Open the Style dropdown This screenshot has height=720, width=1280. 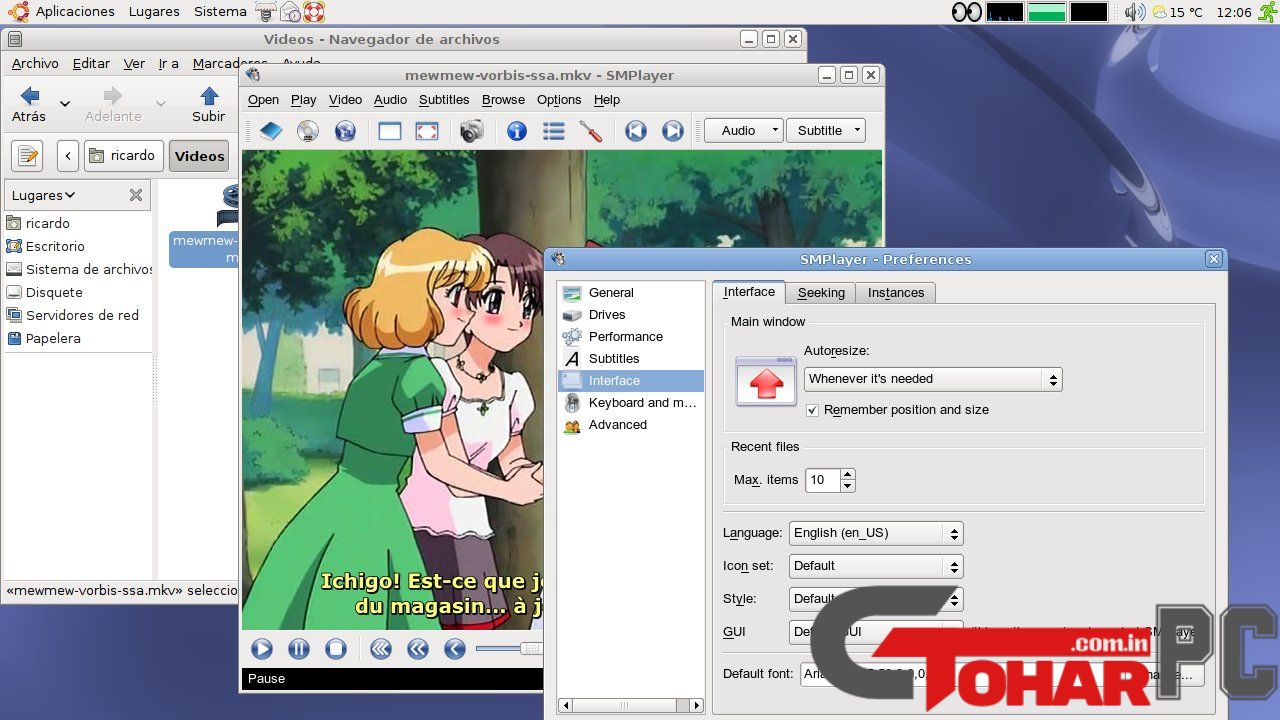[x=876, y=599]
